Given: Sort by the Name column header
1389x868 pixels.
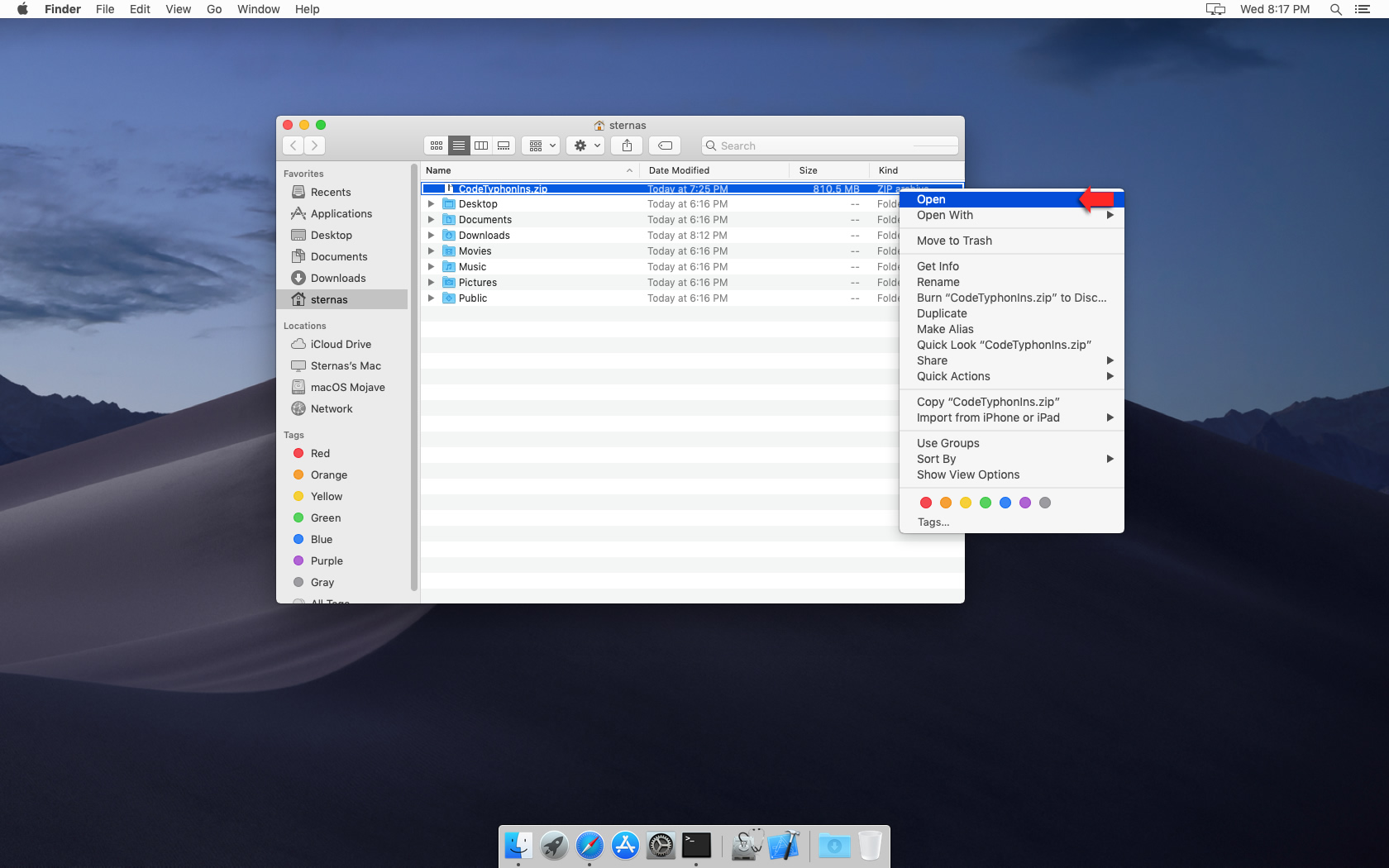Looking at the screenshot, I should click(x=529, y=170).
